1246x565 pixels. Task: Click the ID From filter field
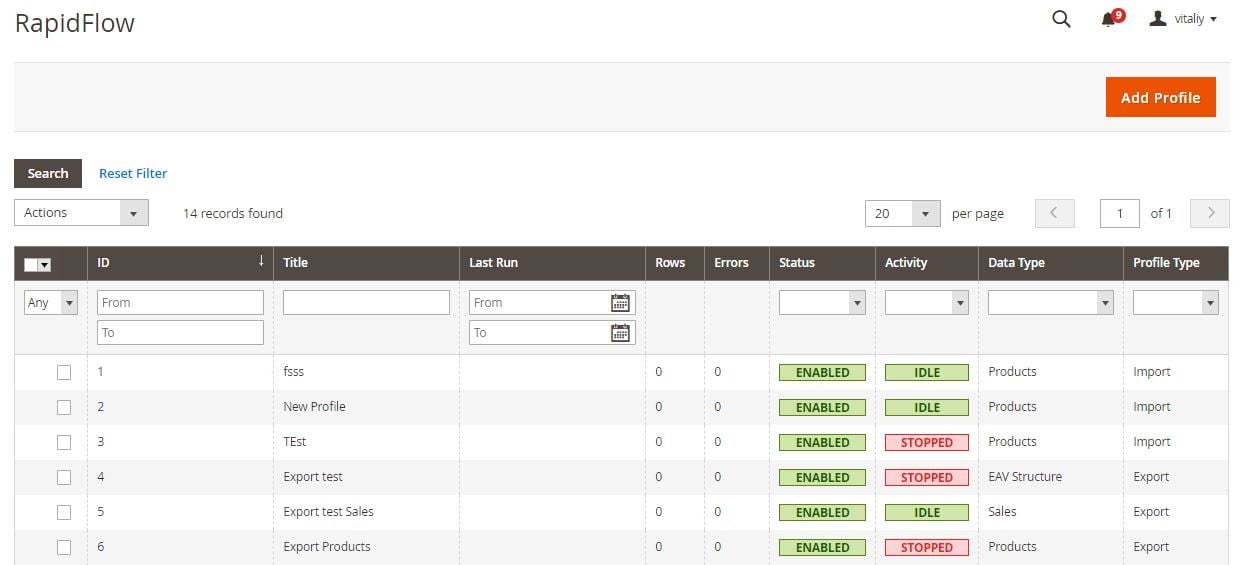point(180,302)
